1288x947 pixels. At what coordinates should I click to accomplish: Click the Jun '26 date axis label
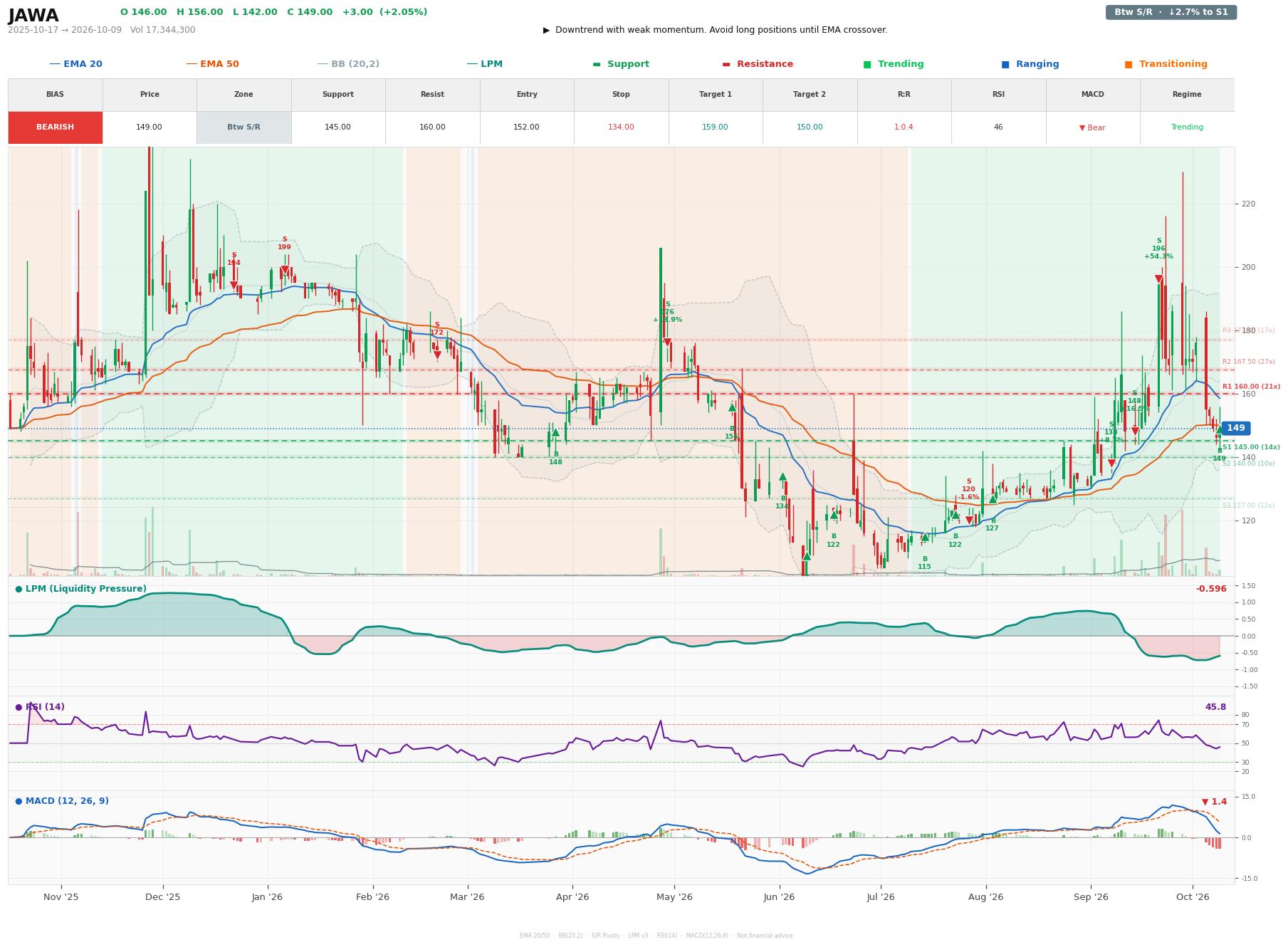coord(779,897)
